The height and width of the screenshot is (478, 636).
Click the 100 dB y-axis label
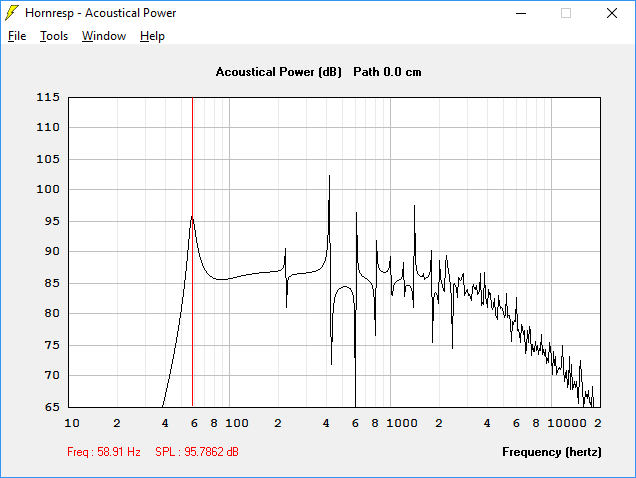point(48,189)
